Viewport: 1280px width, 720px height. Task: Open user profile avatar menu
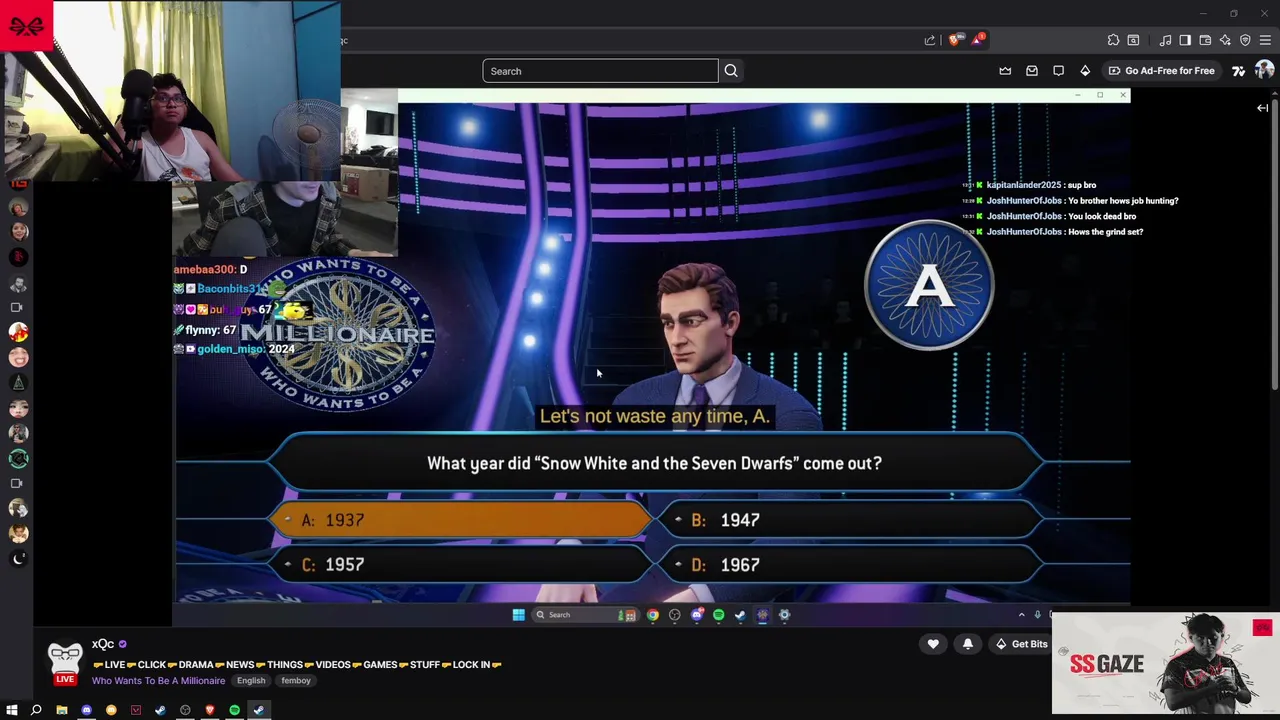(1264, 70)
